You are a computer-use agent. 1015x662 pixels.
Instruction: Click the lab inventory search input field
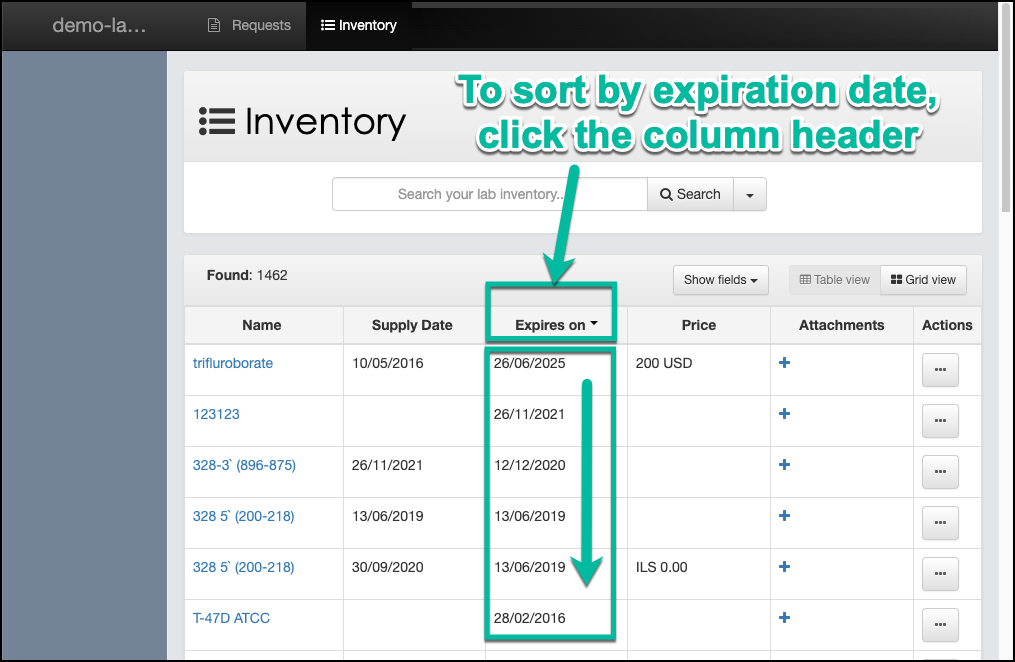(489, 194)
